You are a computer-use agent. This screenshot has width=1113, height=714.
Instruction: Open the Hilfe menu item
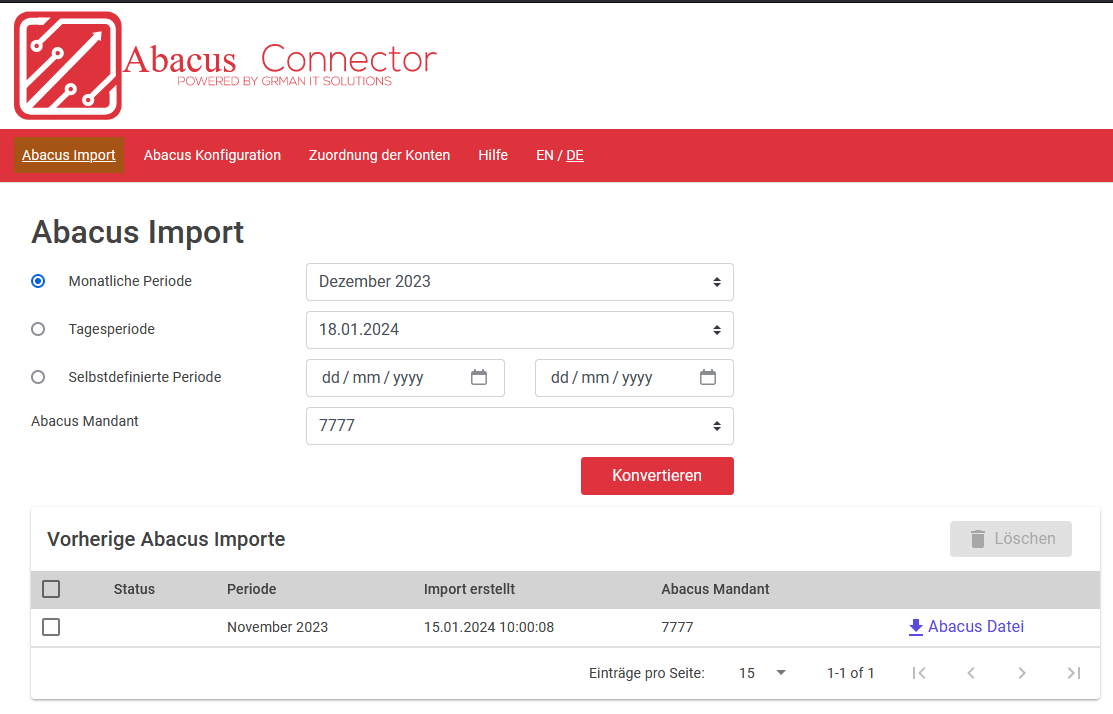(x=493, y=155)
